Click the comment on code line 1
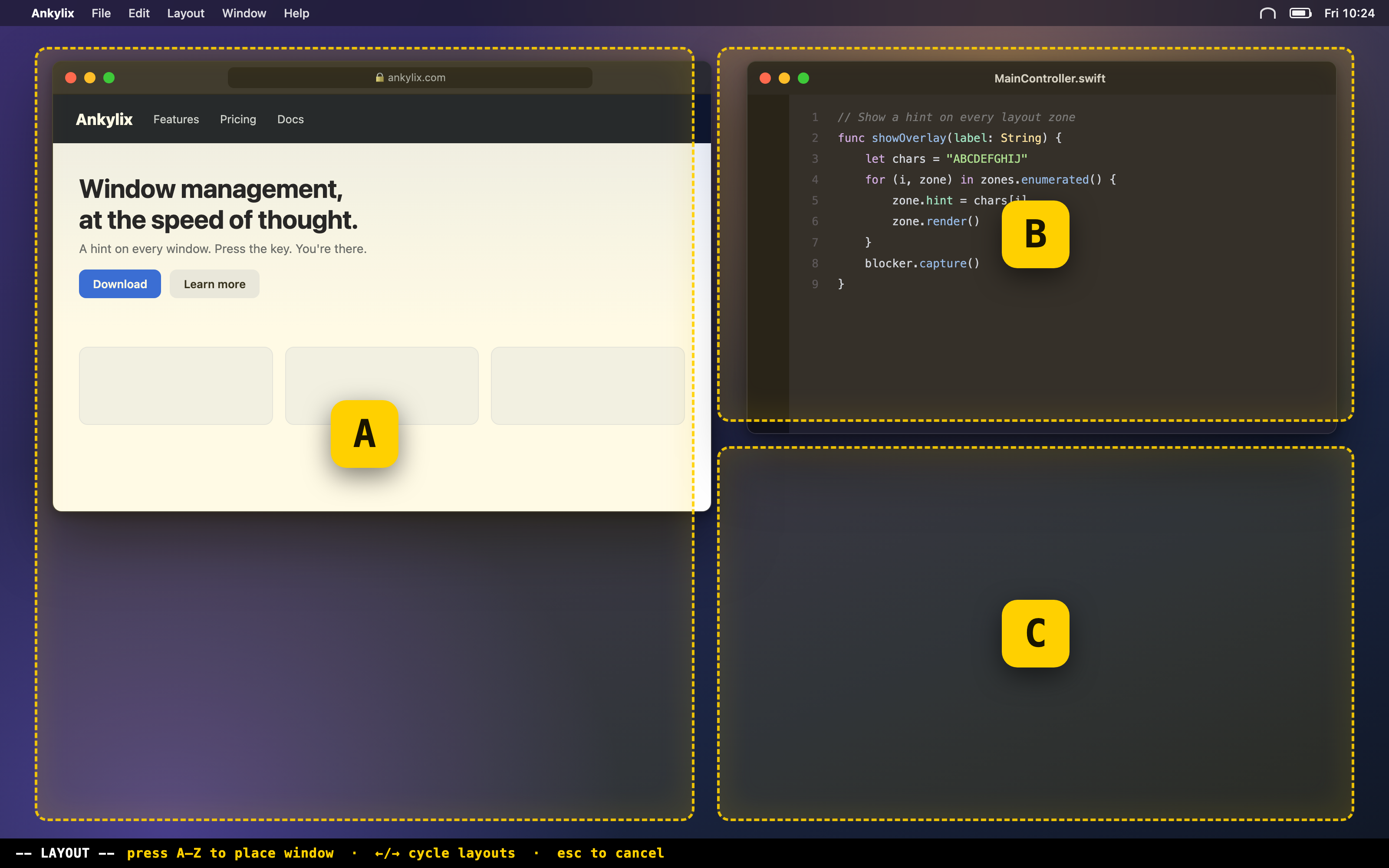The height and width of the screenshot is (868, 1389). pos(956,117)
